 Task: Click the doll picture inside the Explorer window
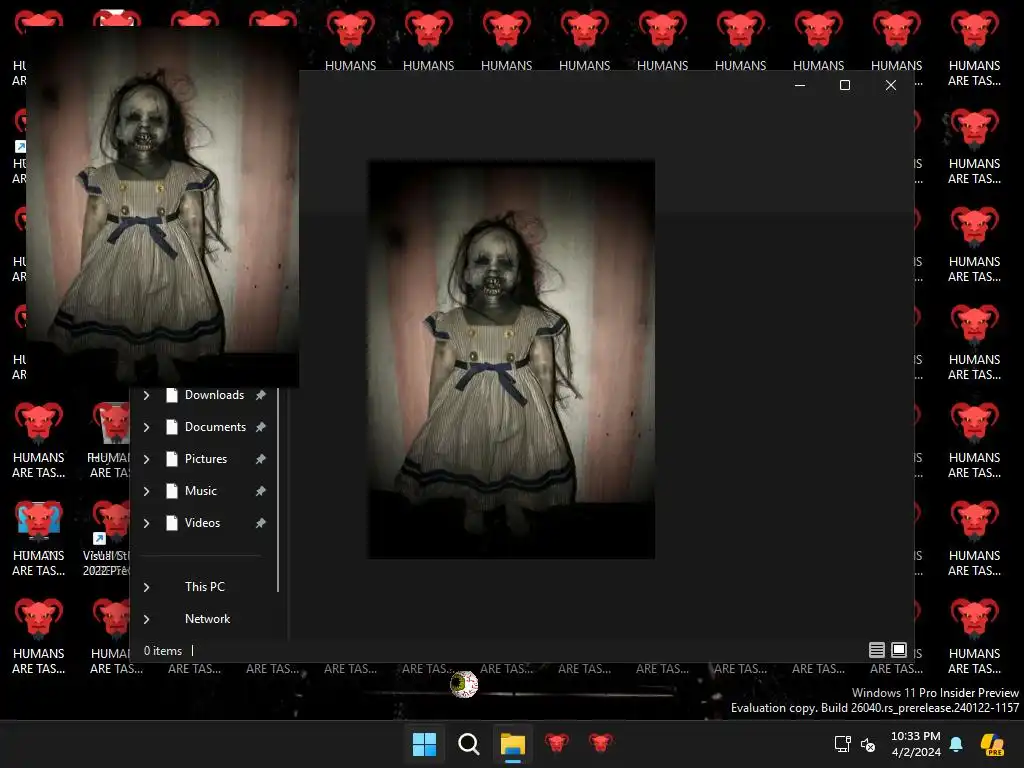pyautogui.click(x=511, y=359)
